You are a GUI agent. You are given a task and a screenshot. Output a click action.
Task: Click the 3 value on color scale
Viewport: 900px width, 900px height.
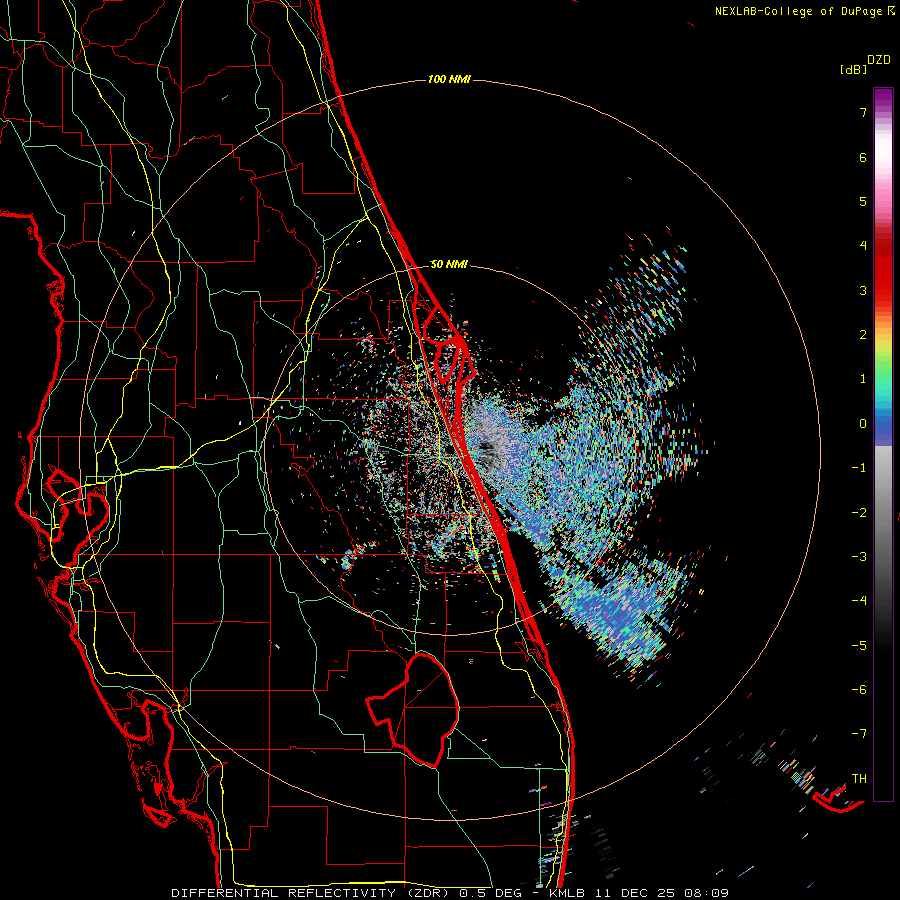pos(863,290)
